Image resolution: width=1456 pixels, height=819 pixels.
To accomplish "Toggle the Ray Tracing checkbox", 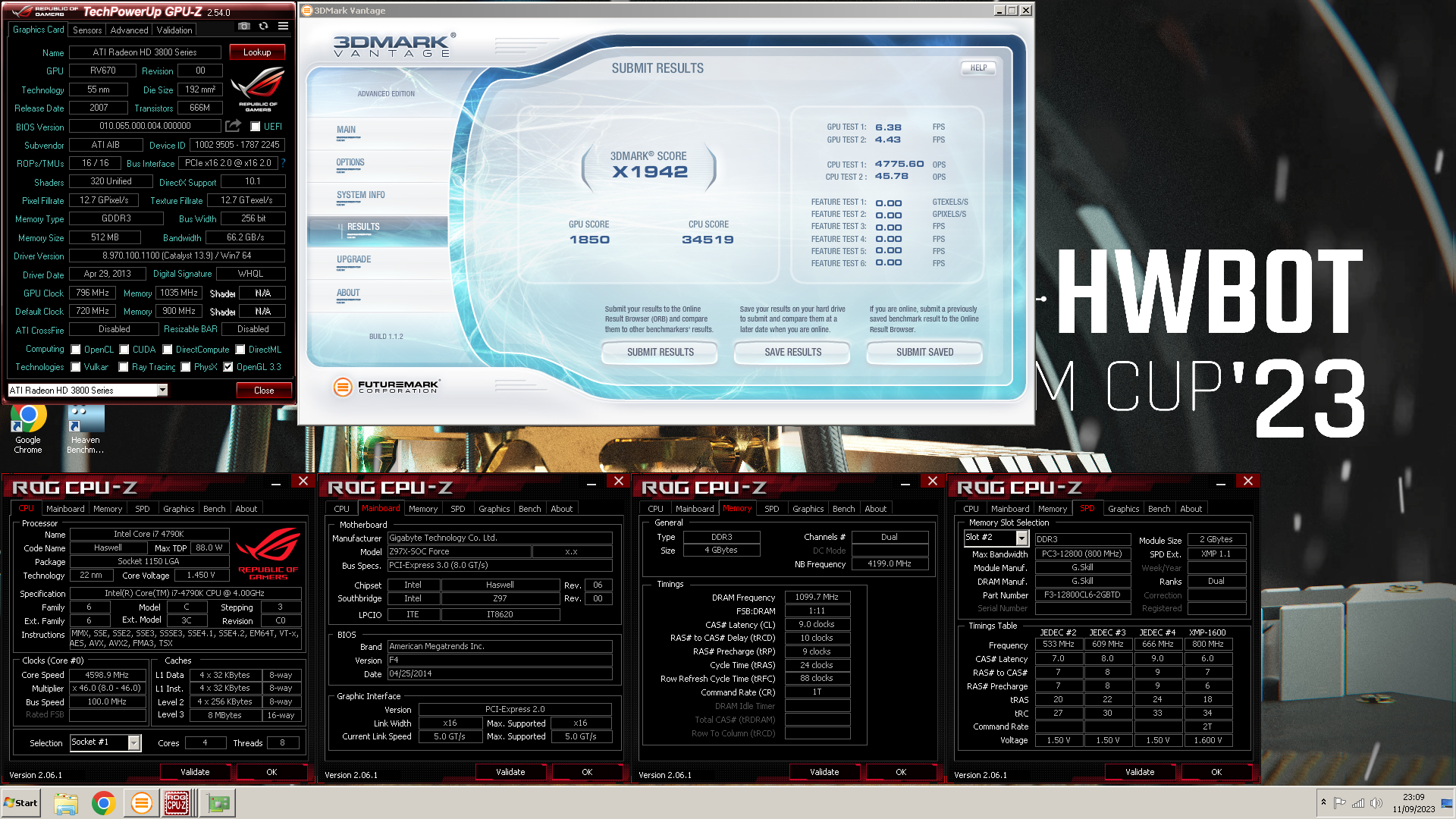I will 124,367.
